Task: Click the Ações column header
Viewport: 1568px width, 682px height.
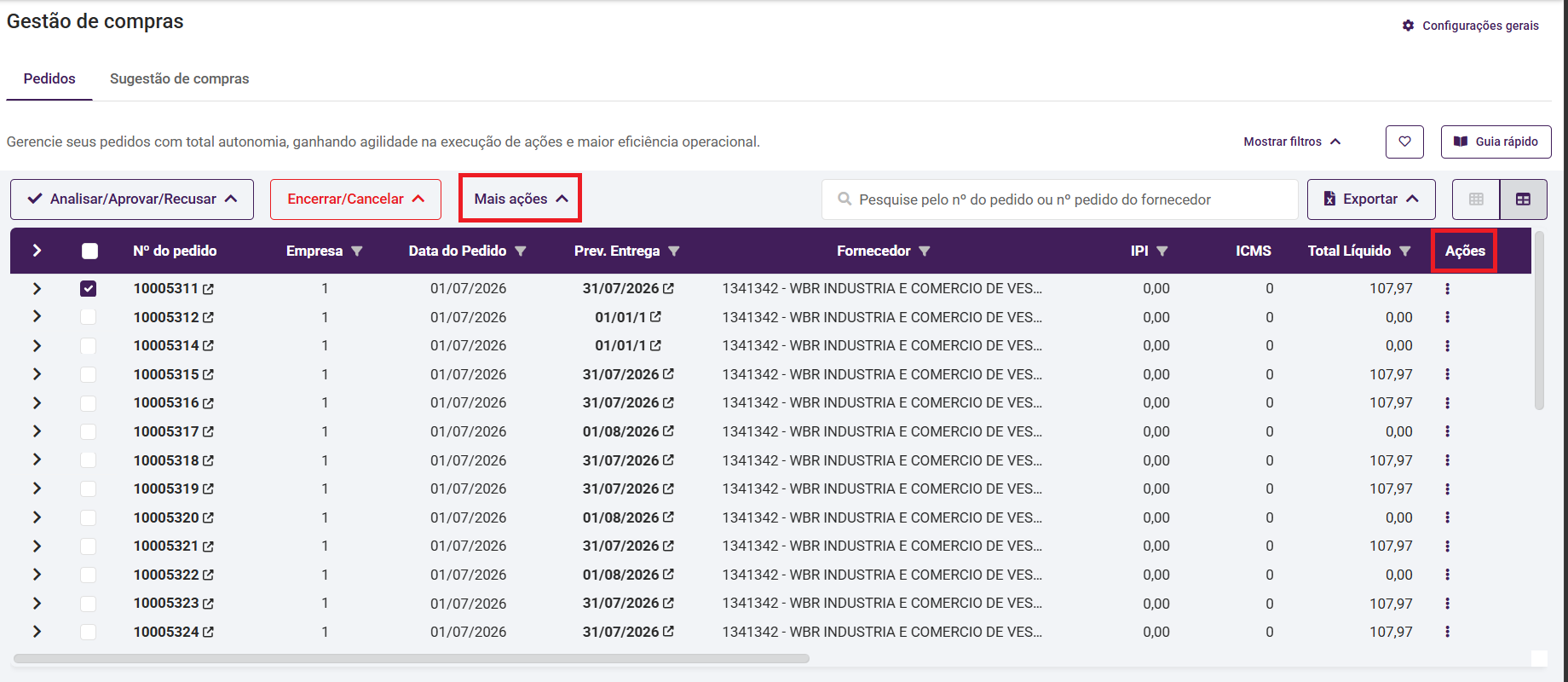Action: click(1465, 251)
